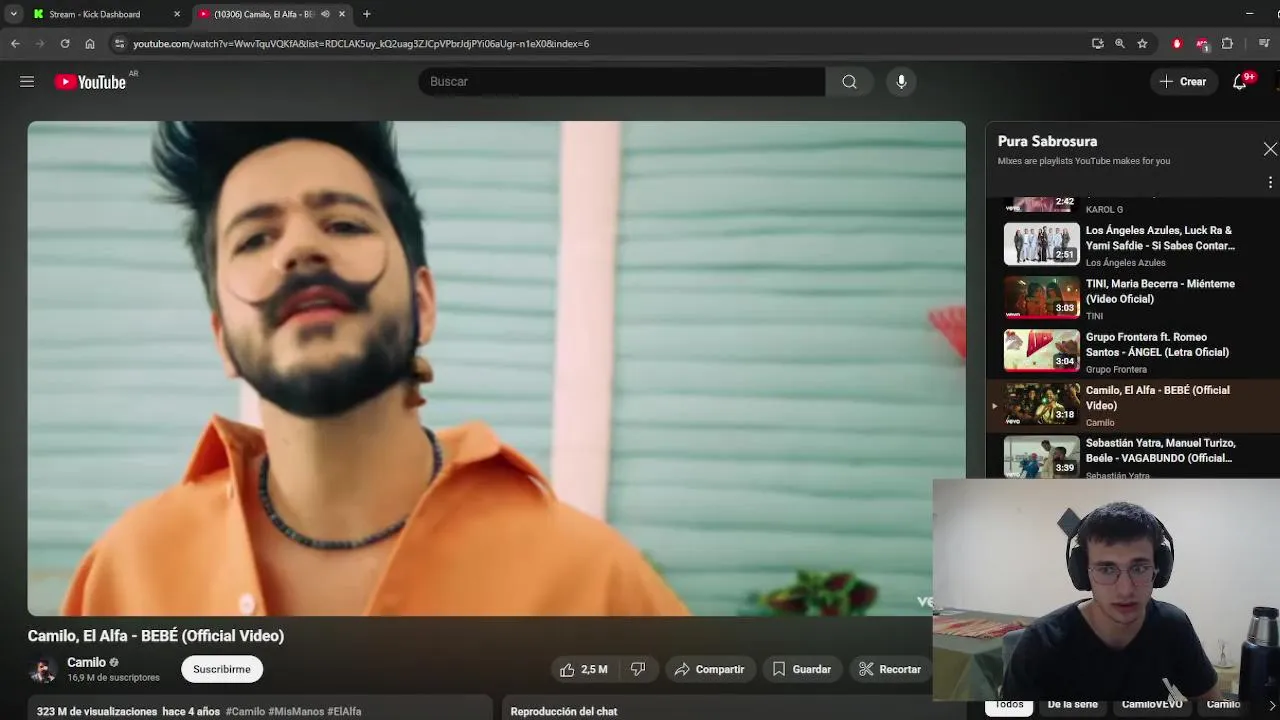Click the #Camilo hashtag
Image resolution: width=1280 pixels, height=720 pixels.
click(245, 711)
